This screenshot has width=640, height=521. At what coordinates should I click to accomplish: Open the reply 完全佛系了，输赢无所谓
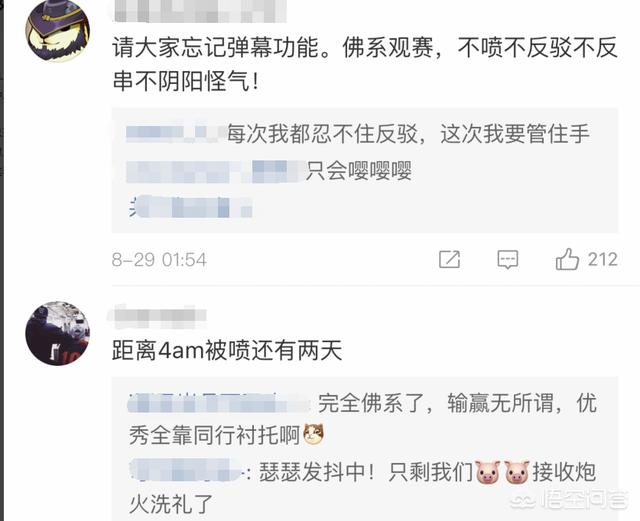coord(362,419)
